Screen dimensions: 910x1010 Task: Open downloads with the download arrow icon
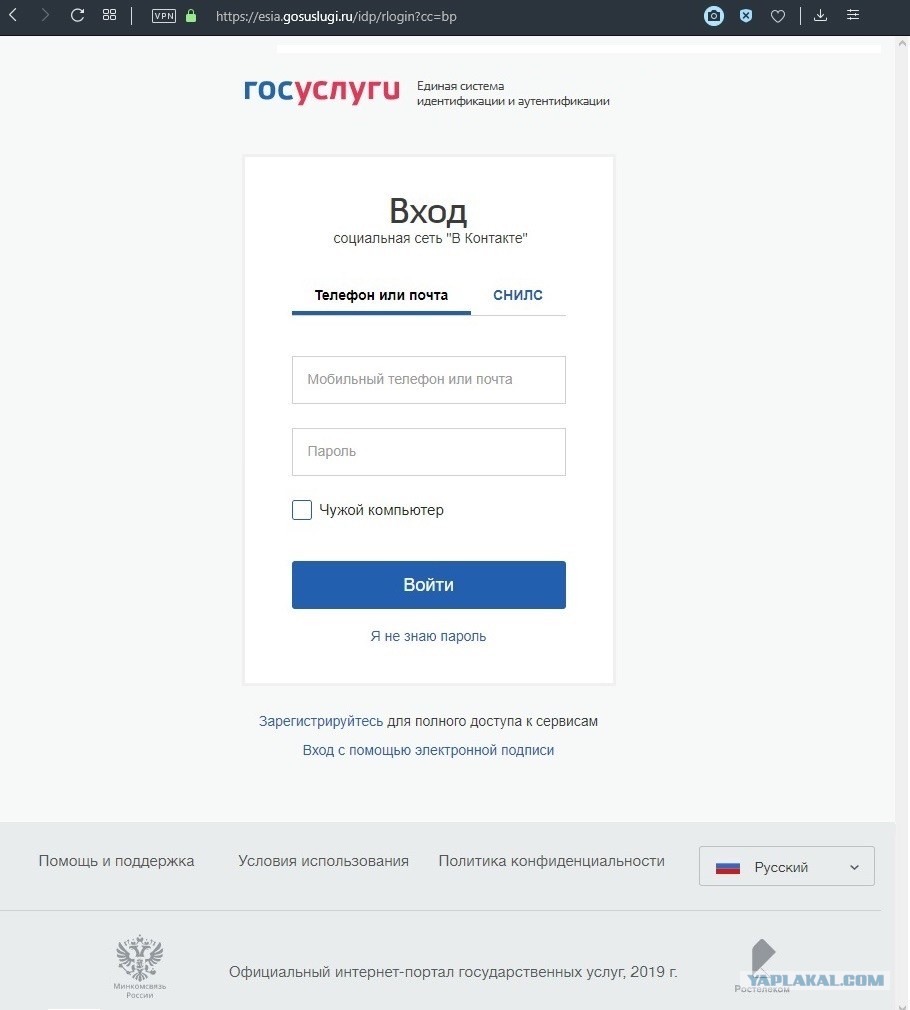click(x=820, y=15)
